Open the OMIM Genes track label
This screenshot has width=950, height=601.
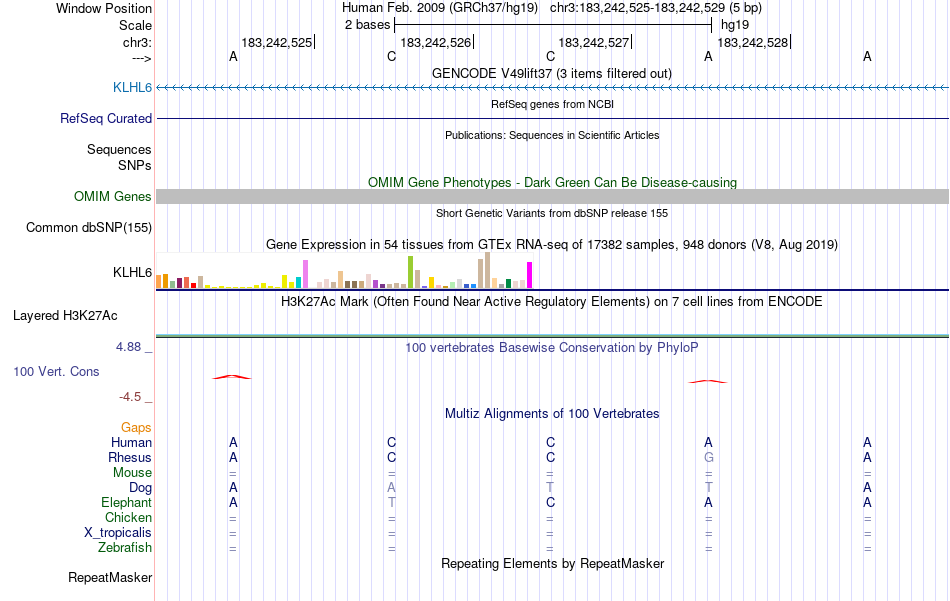point(113,196)
